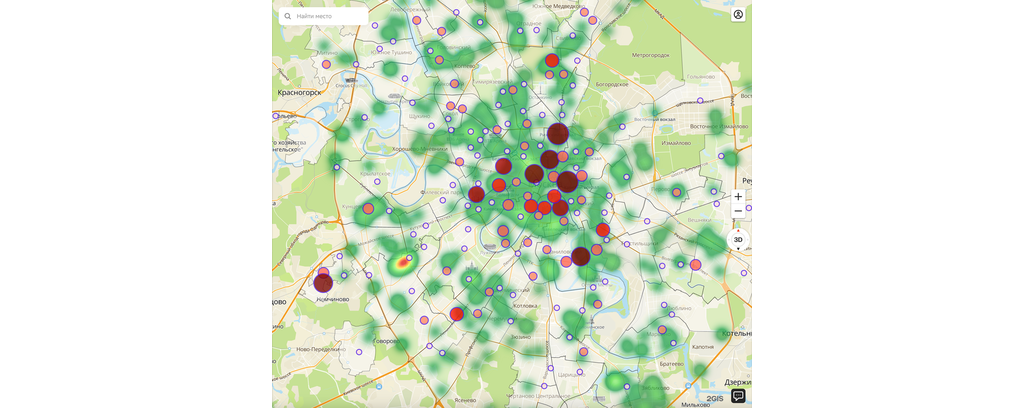
Task: Click the 2GIS logo link
Action: [715, 398]
